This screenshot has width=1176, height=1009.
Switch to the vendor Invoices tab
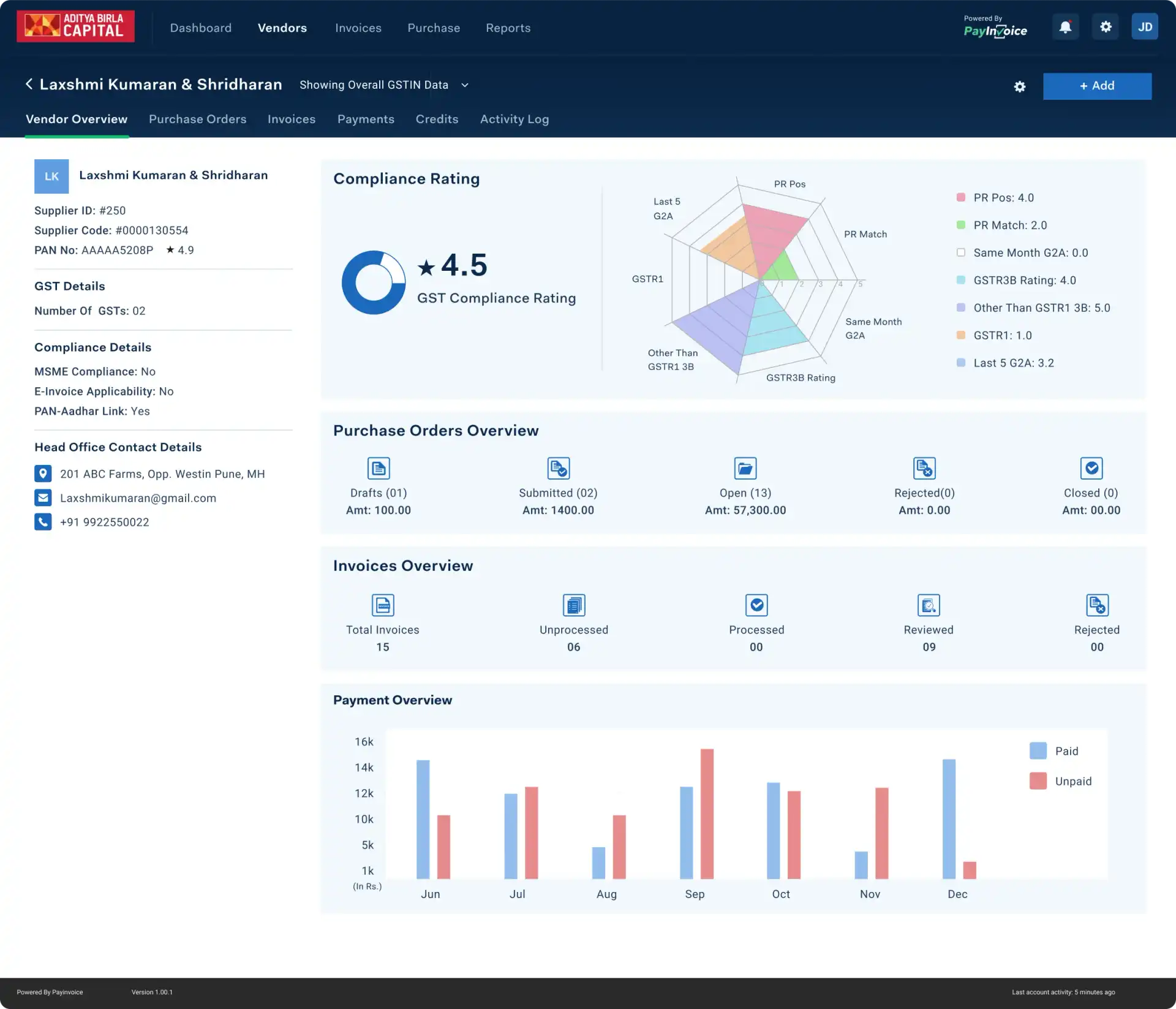tap(292, 119)
